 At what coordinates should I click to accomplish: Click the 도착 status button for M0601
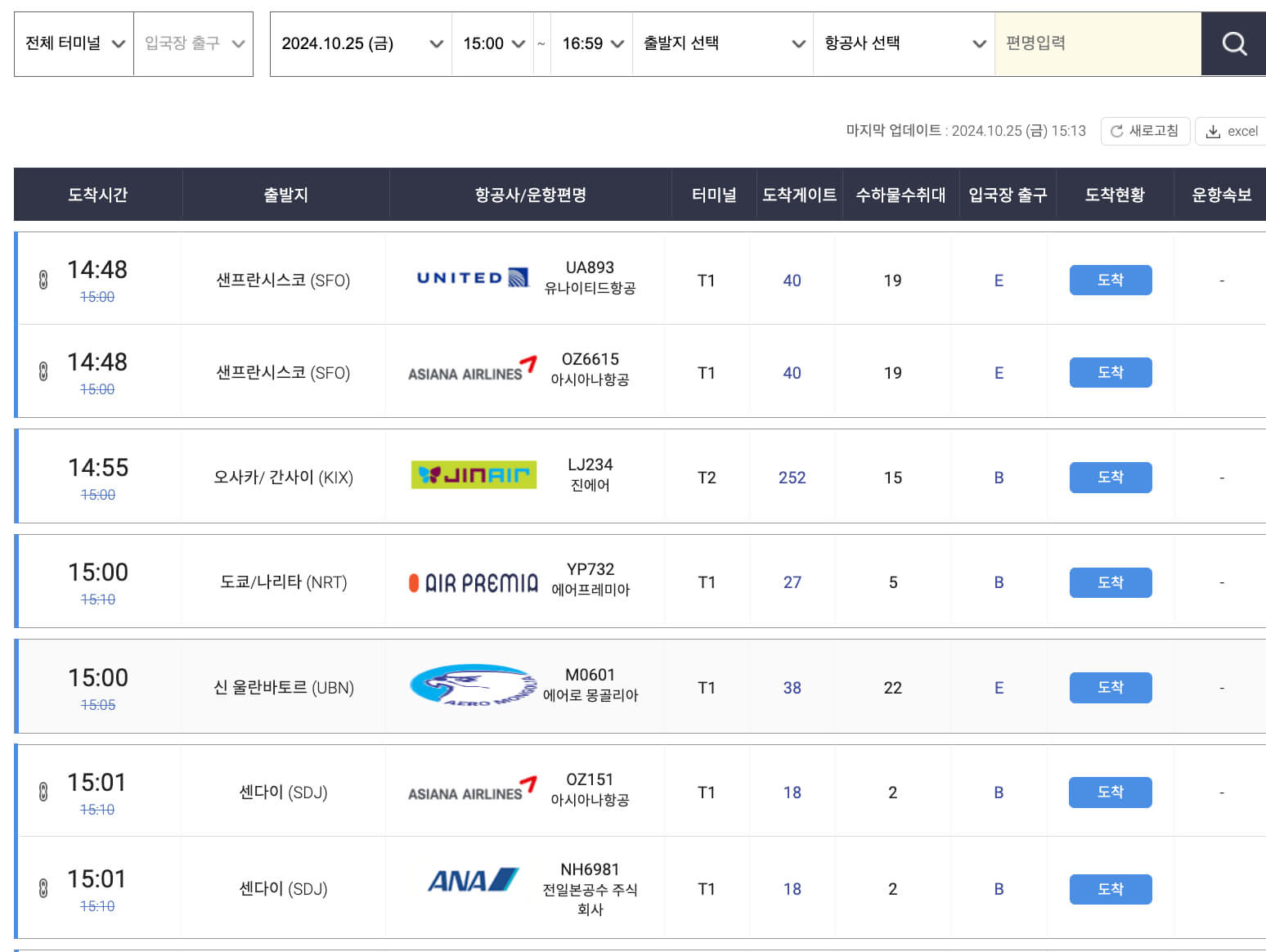click(x=1111, y=687)
